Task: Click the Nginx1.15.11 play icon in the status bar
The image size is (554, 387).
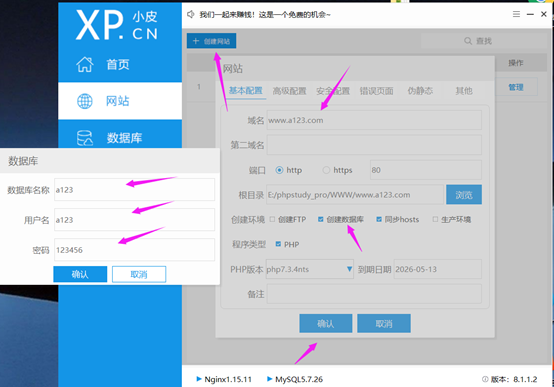Action: (199, 379)
